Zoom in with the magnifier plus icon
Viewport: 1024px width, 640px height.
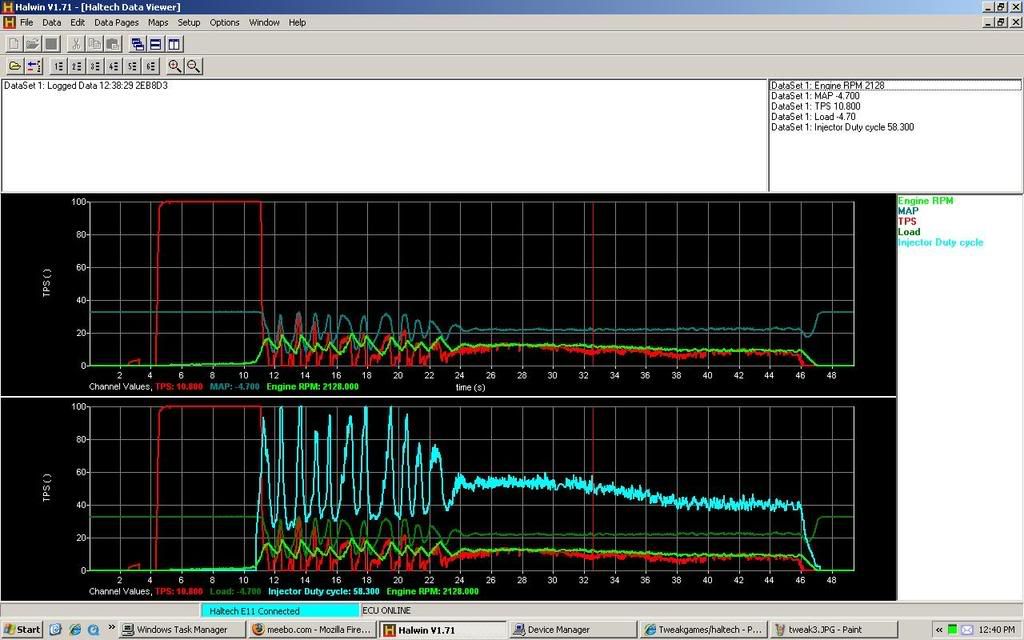175,66
